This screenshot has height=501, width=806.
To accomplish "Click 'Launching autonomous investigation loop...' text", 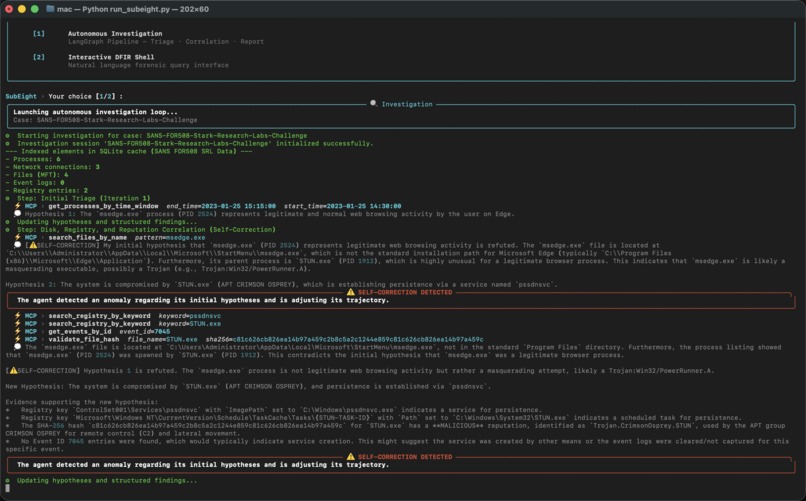I will (x=95, y=112).
